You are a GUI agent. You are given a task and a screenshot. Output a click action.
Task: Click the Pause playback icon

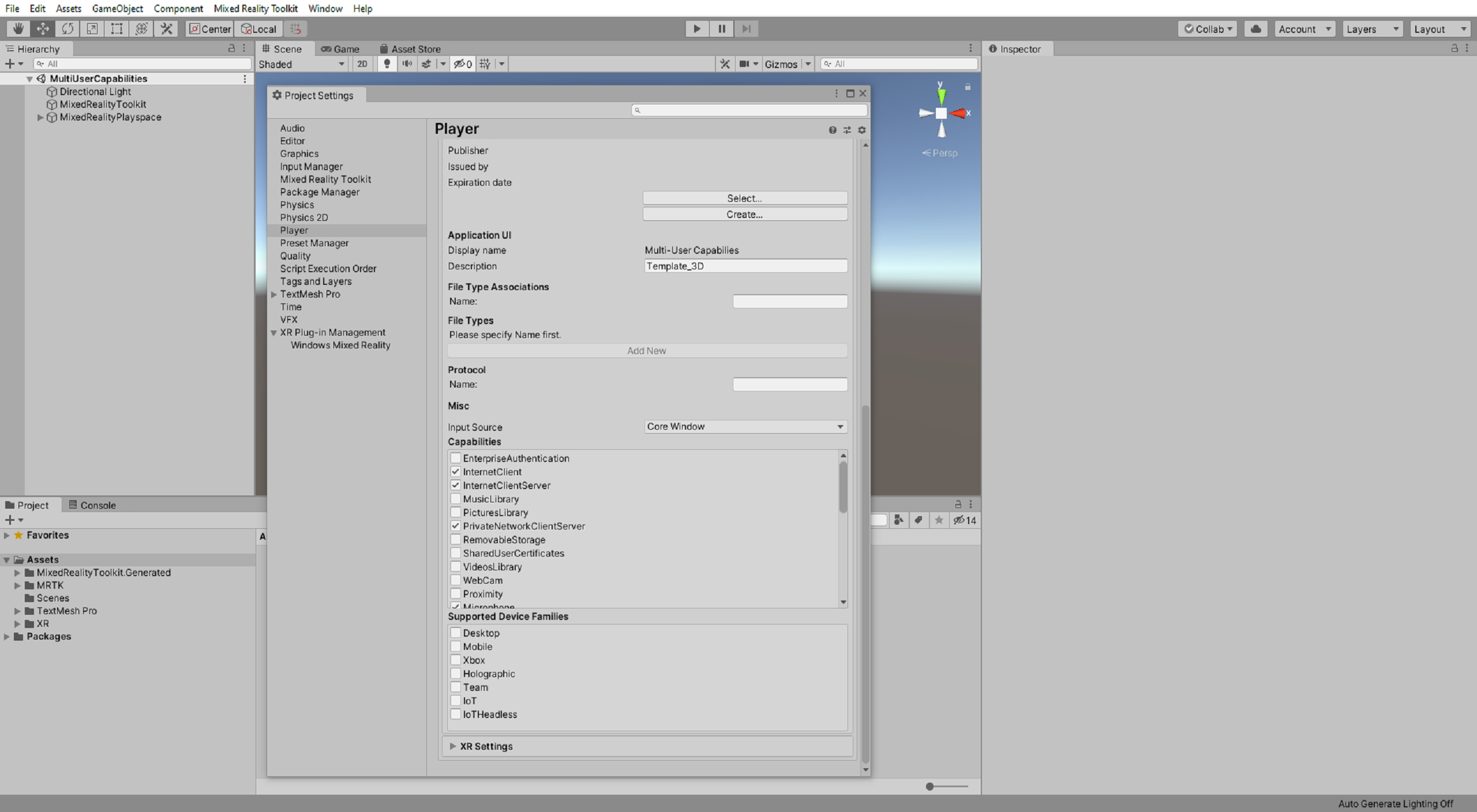(x=721, y=28)
